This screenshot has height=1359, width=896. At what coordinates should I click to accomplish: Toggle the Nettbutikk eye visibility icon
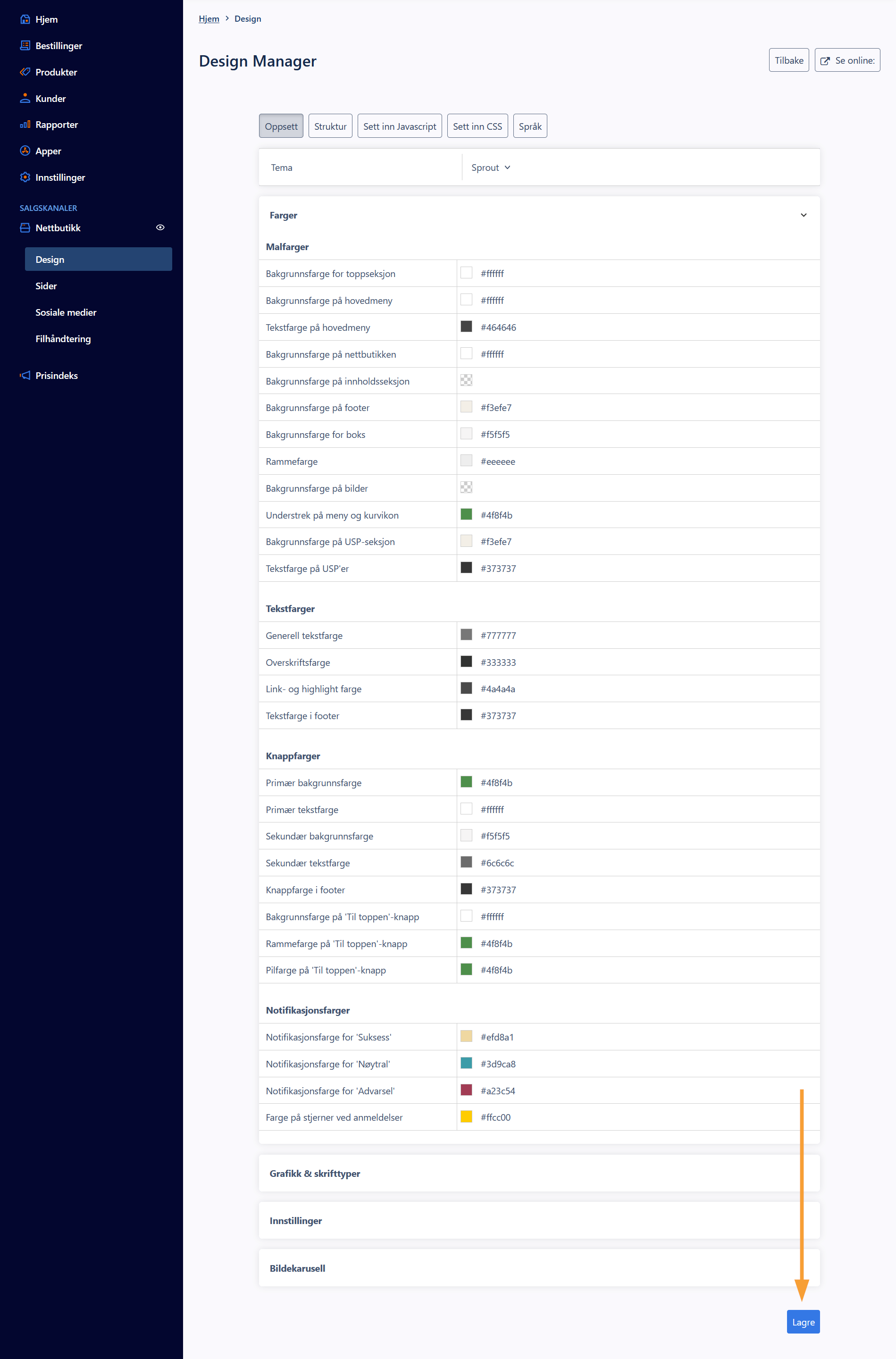point(160,227)
